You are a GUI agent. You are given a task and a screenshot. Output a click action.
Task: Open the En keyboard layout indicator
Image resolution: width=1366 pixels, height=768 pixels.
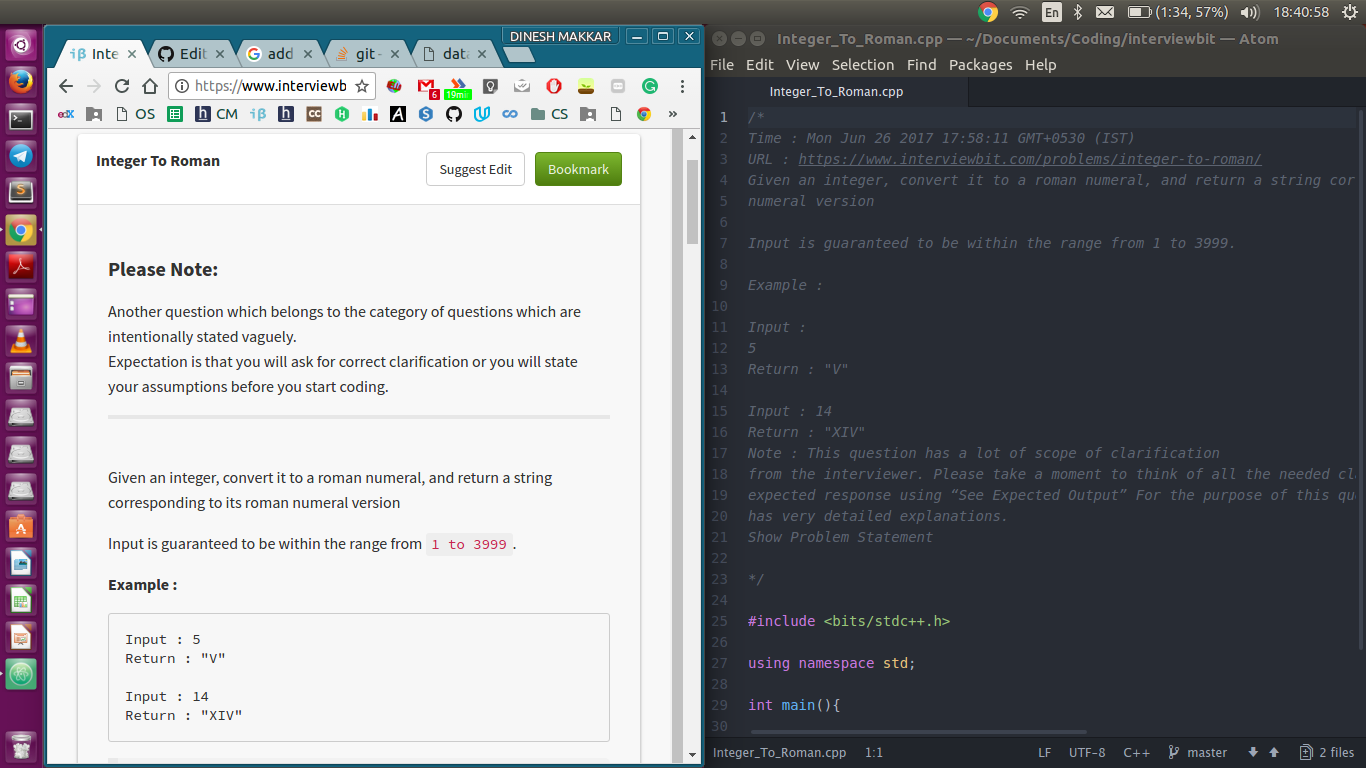pos(1052,12)
